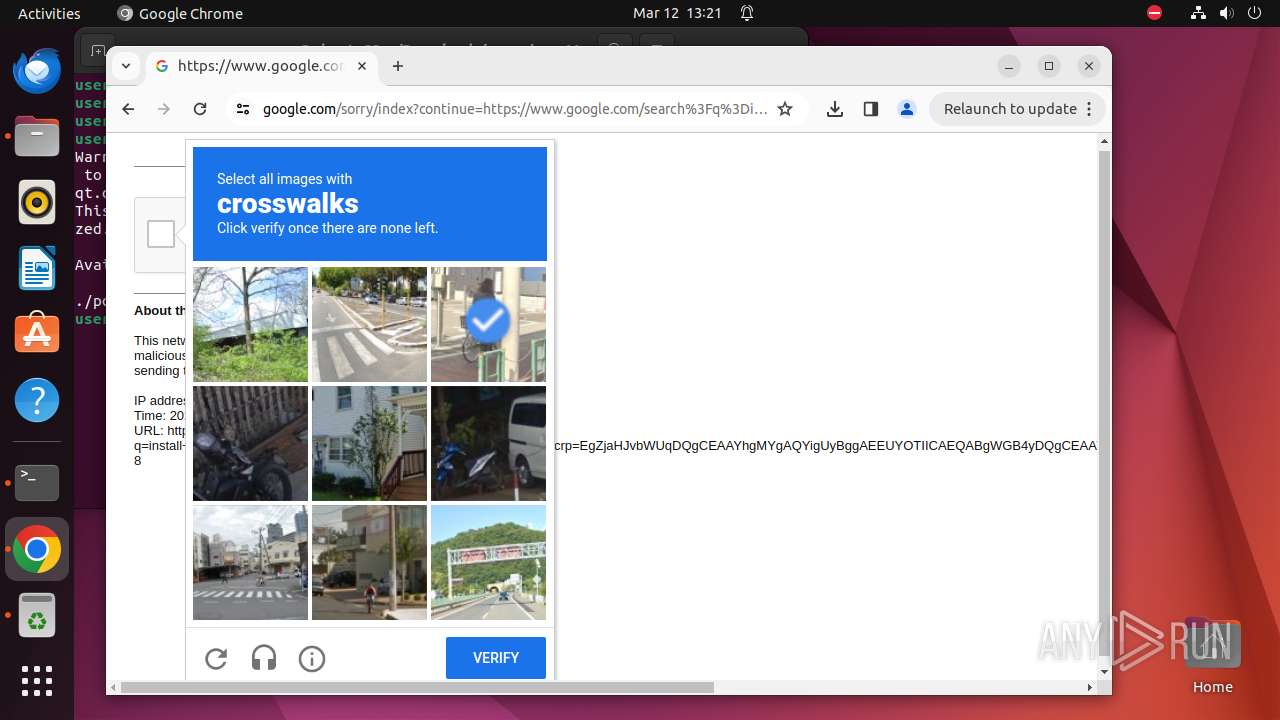Select the house with stairs tile
This screenshot has width=1280, height=720.
point(369,443)
